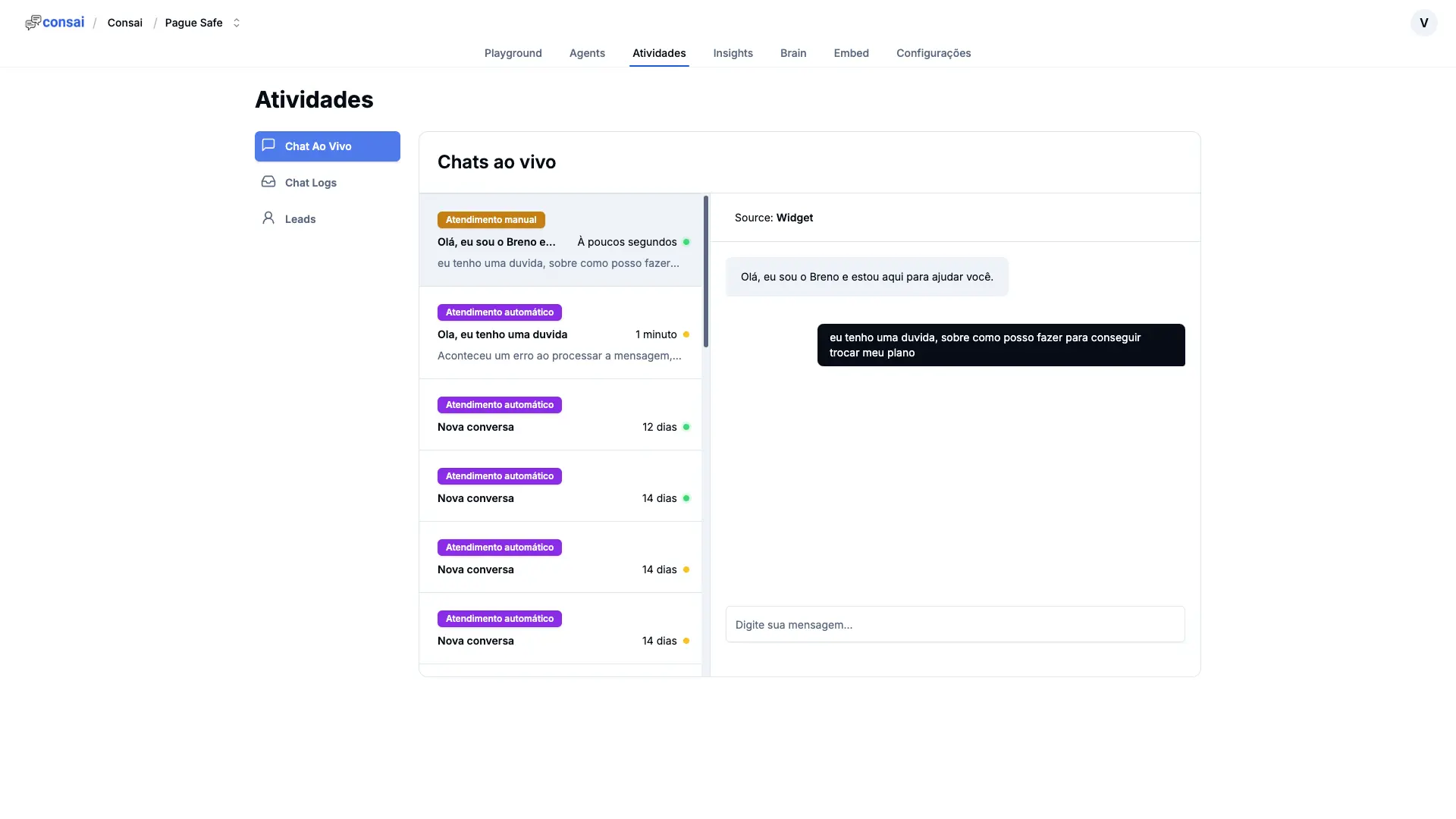Click the Consai logo icon
This screenshot has width=1456, height=819.
click(x=33, y=23)
